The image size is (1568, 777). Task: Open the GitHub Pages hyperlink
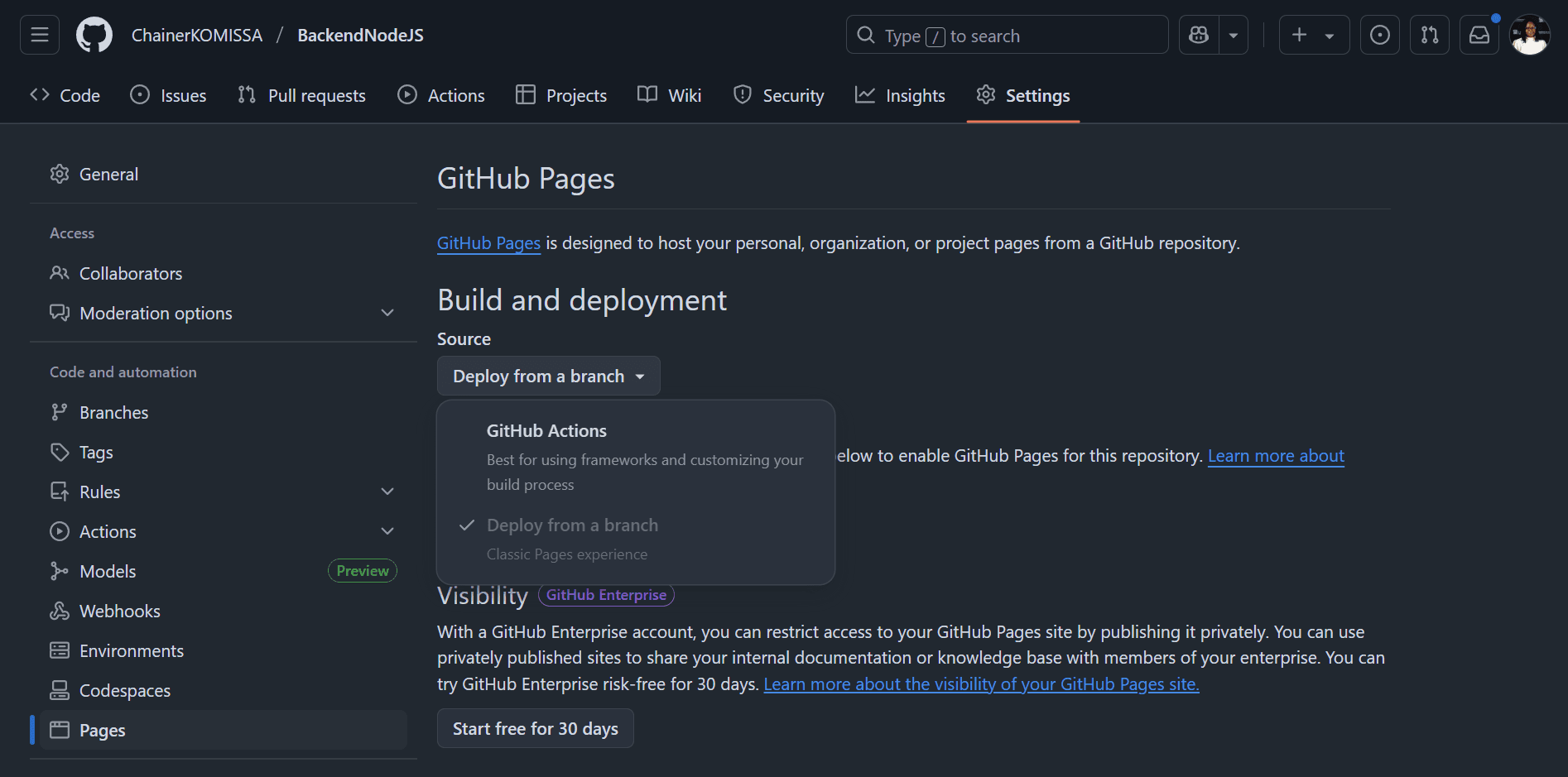coord(488,242)
